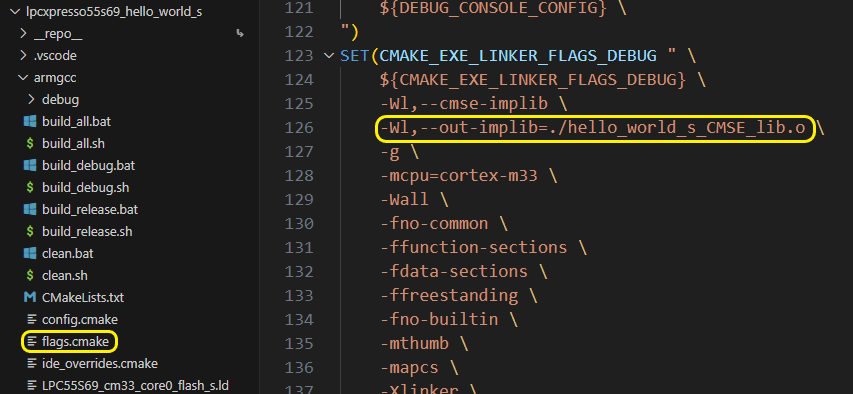The width and height of the screenshot is (853, 394).
Task: Open ide_overrides.cmake file
Action: point(100,364)
